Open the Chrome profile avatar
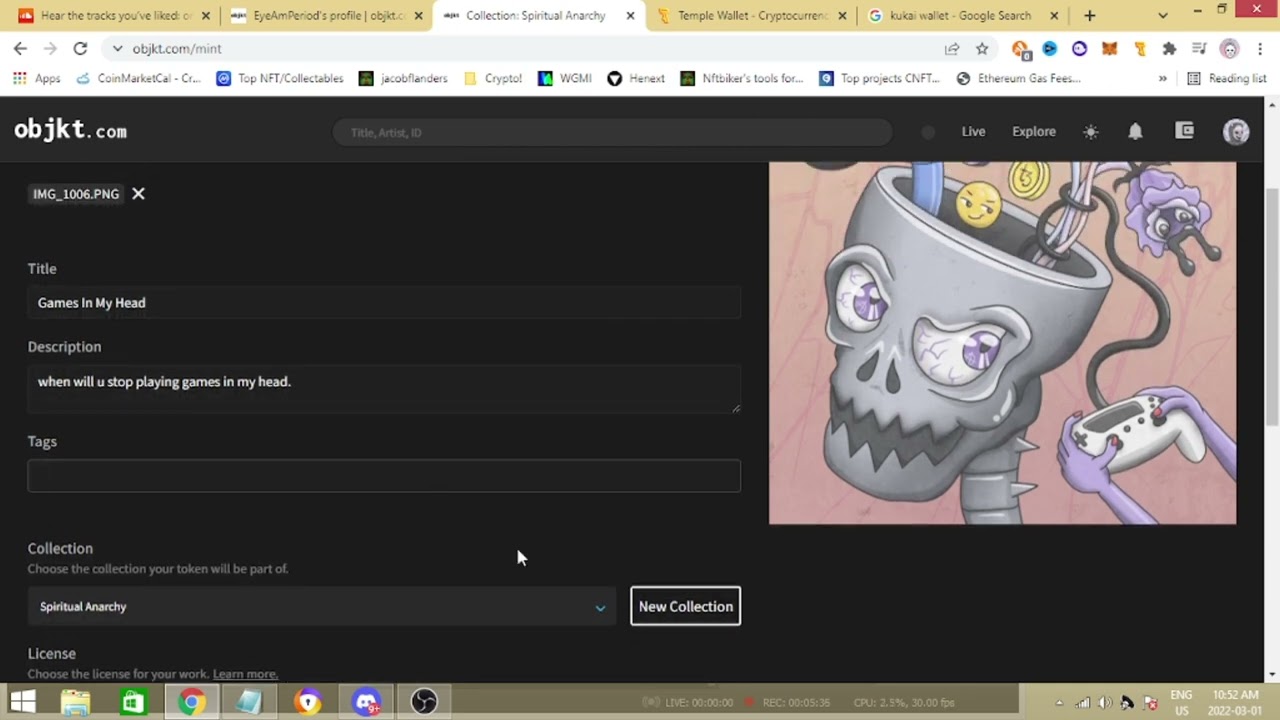 (x=1230, y=48)
